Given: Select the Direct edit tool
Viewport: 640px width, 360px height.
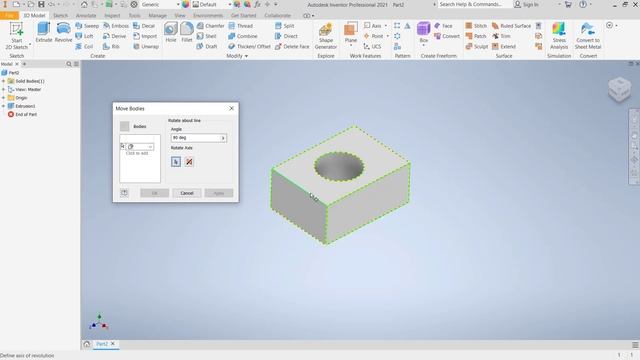Looking at the screenshot, I should [286, 36].
